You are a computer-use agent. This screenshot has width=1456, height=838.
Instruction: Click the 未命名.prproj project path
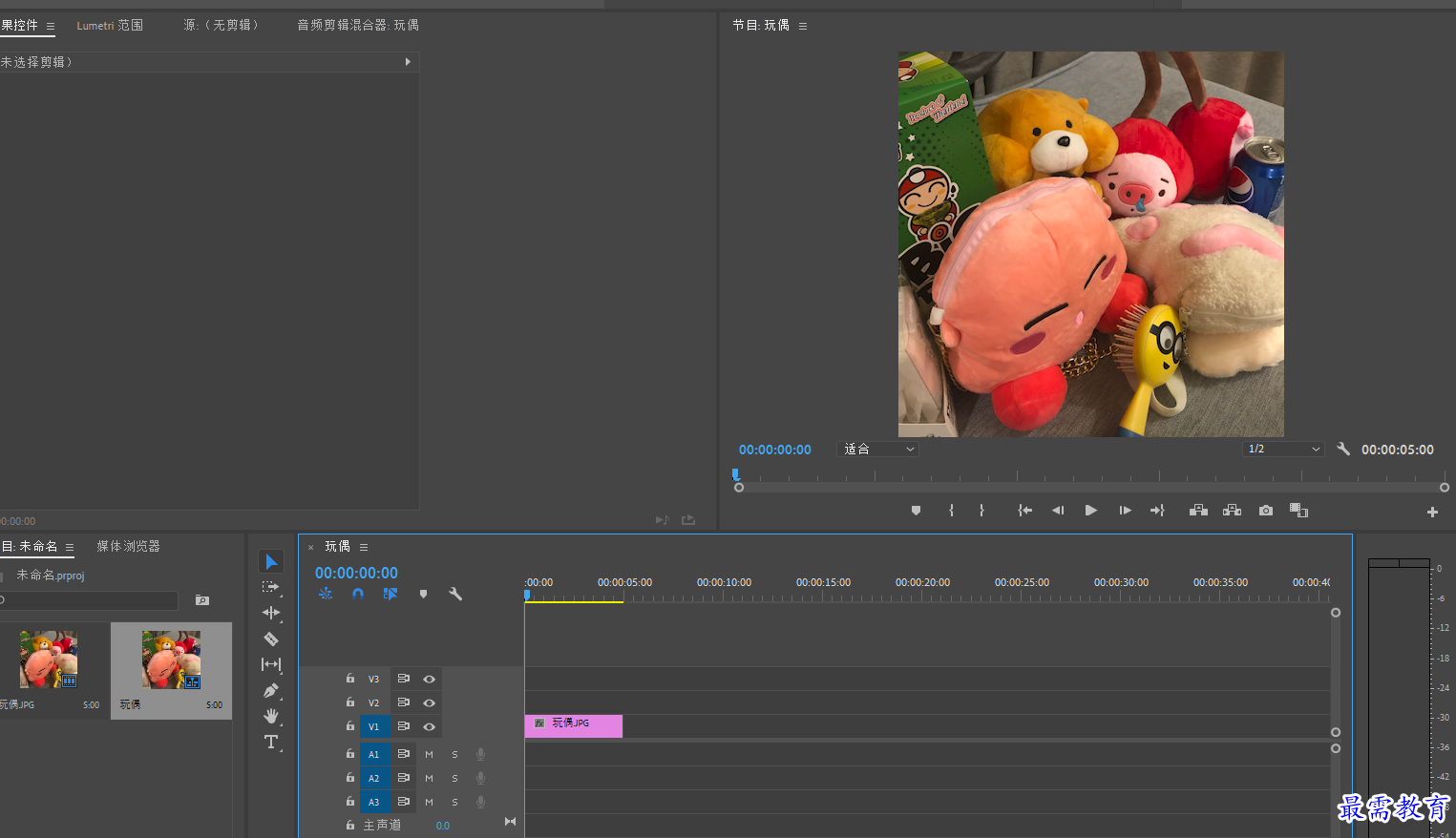coord(51,576)
